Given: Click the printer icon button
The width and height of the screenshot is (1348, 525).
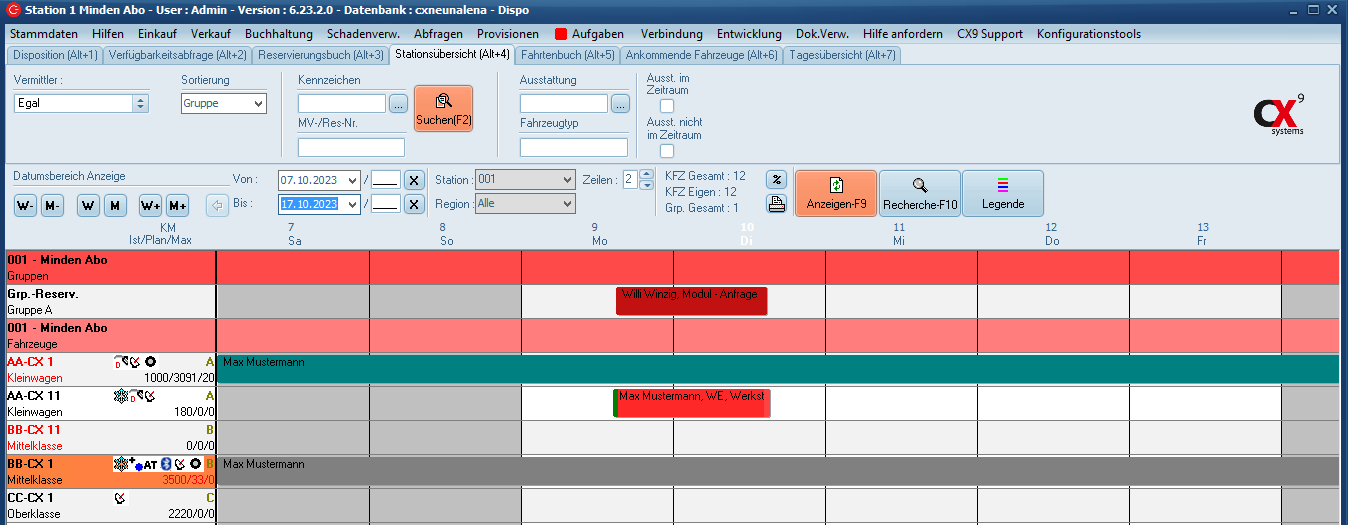Looking at the screenshot, I should [x=776, y=203].
